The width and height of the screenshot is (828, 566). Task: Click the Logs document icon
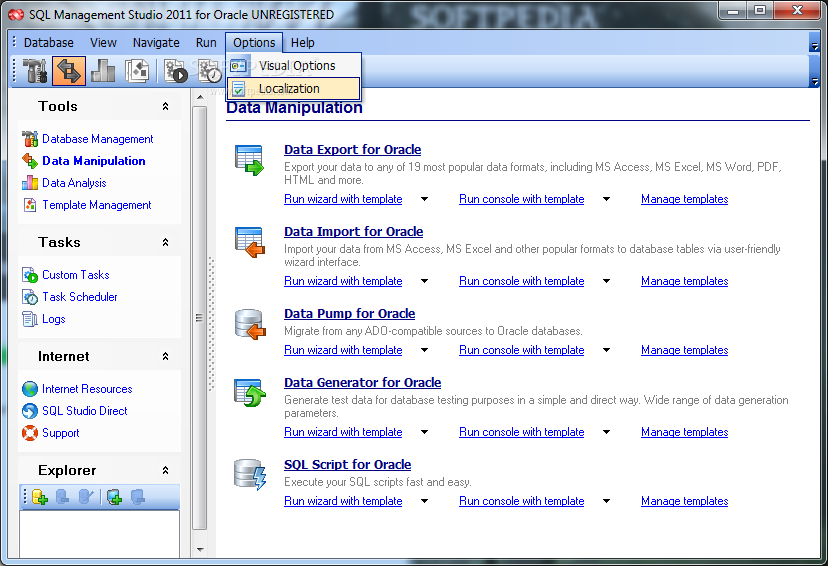point(30,319)
